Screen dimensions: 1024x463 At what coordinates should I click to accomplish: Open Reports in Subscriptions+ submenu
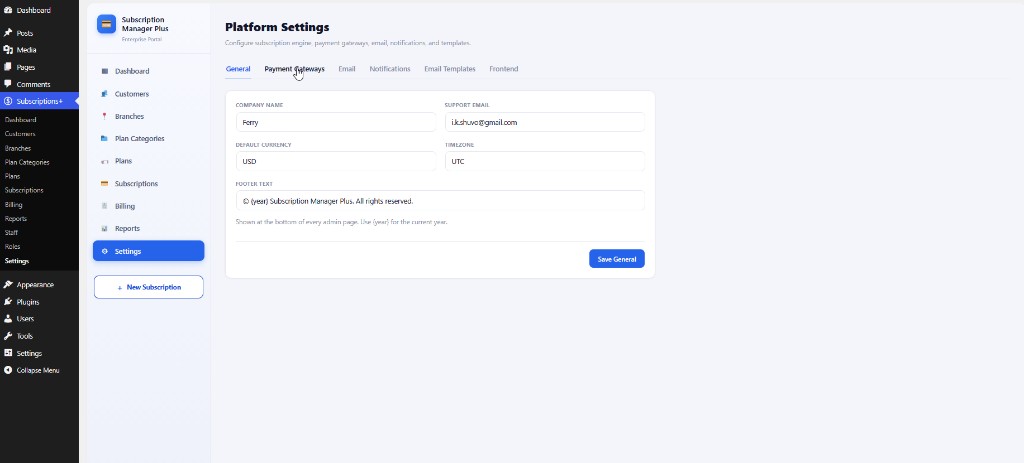16,219
